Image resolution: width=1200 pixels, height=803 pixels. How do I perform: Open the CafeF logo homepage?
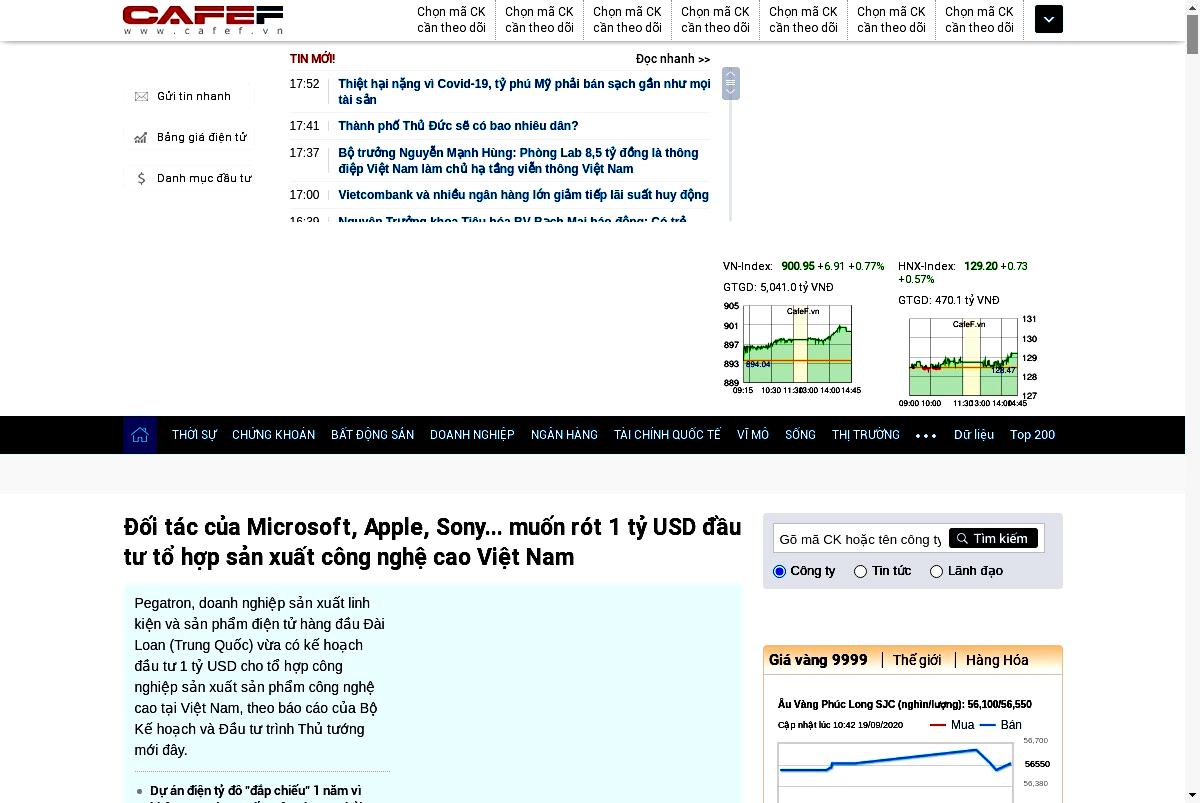click(x=203, y=20)
